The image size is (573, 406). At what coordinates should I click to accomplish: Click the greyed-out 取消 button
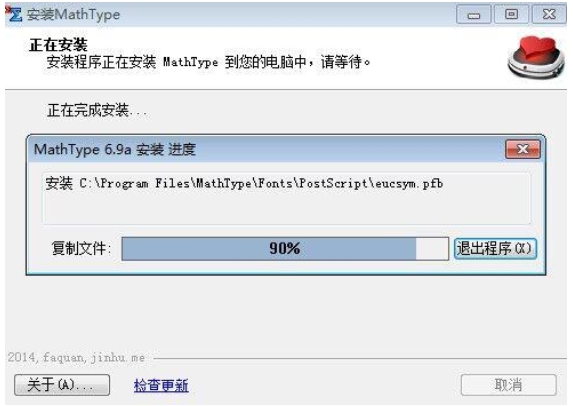508,385
